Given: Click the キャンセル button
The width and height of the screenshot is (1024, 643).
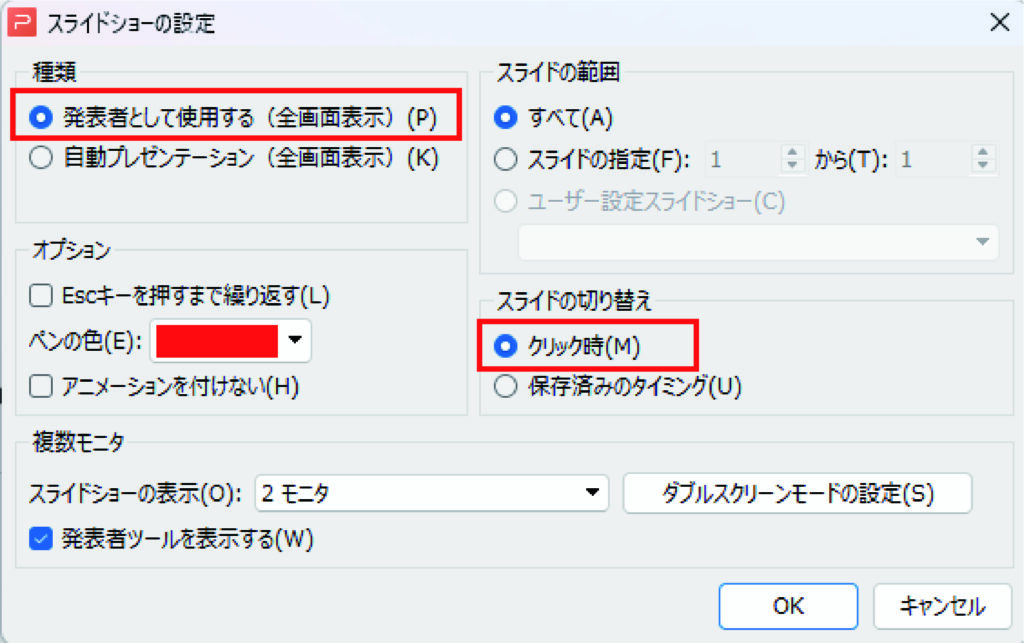Looking at the screenshot, I should coord(942,606).
